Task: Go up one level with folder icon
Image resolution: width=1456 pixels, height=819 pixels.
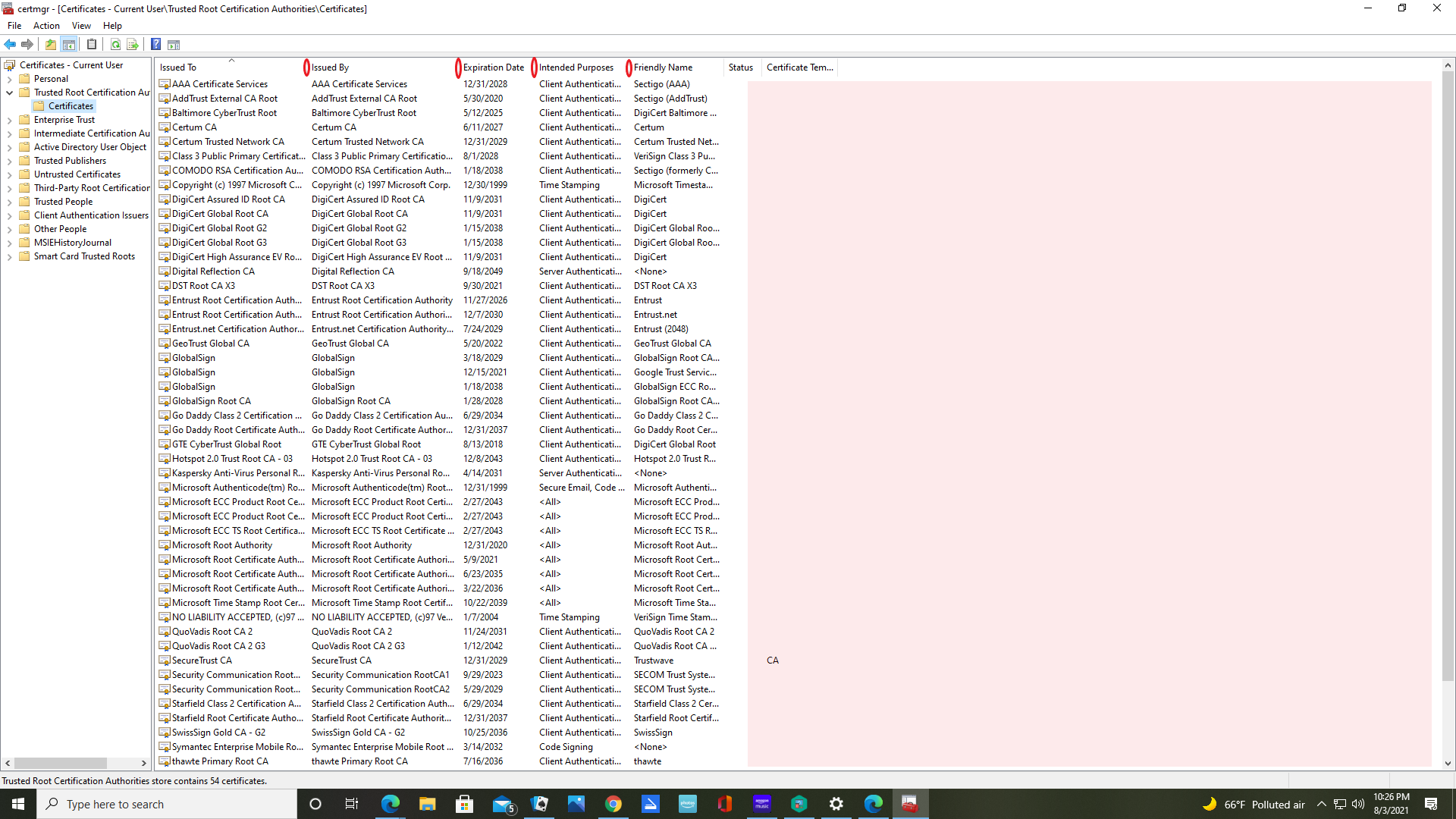Action: (50, 45)
